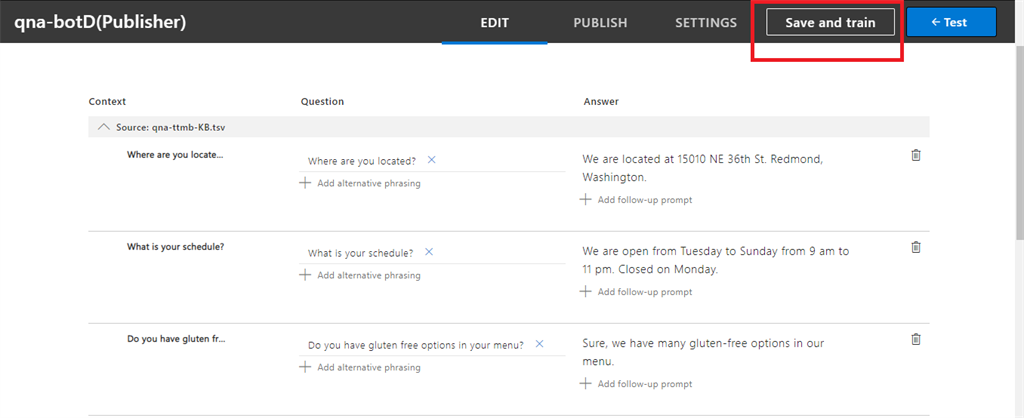This screenshot has width=1024, height=418.
Task: Go to the SETTINGS tab
Action: coord(705,22)
